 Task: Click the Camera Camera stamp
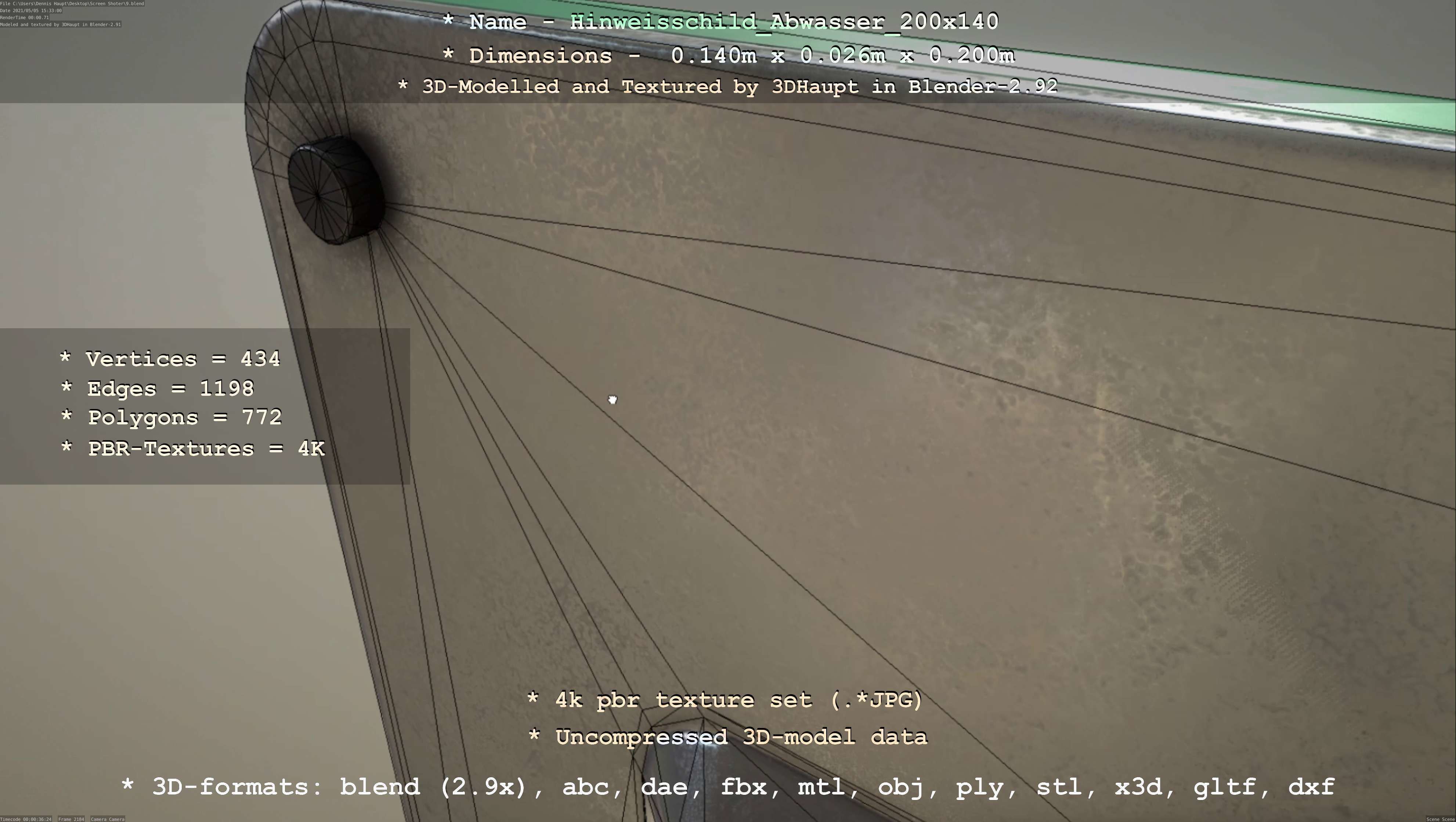click(107, 819)
